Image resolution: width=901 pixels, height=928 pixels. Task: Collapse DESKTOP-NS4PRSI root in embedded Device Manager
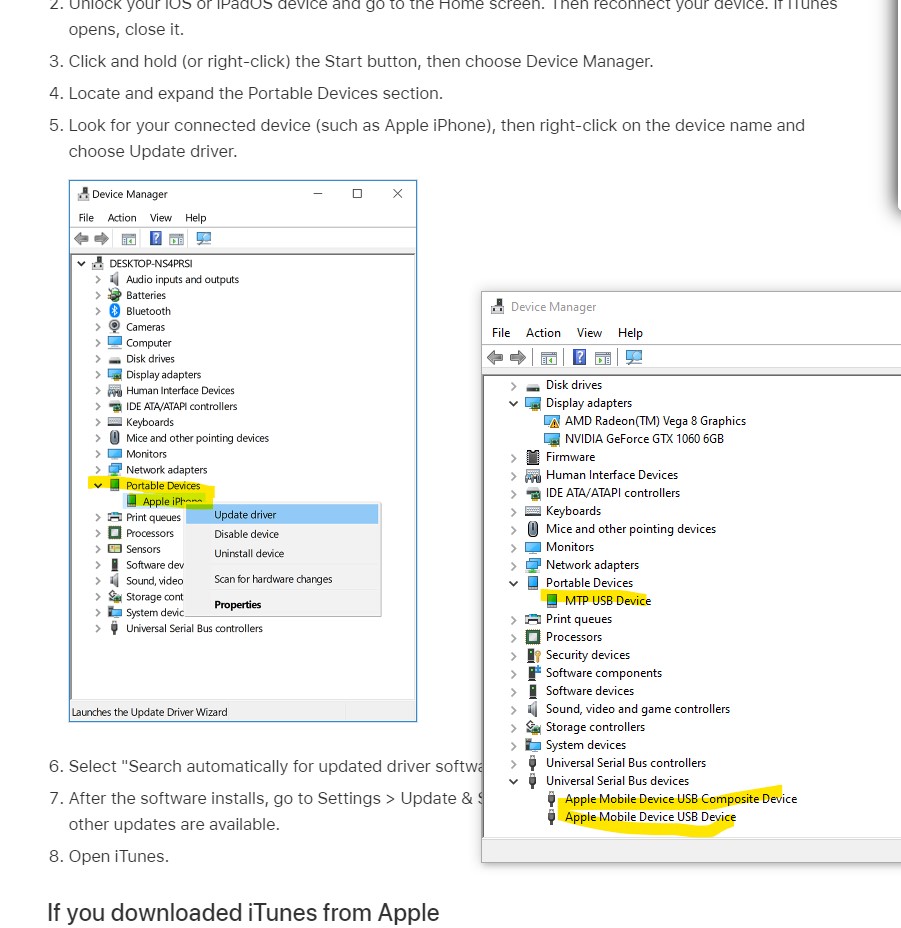tap(81, 263)
